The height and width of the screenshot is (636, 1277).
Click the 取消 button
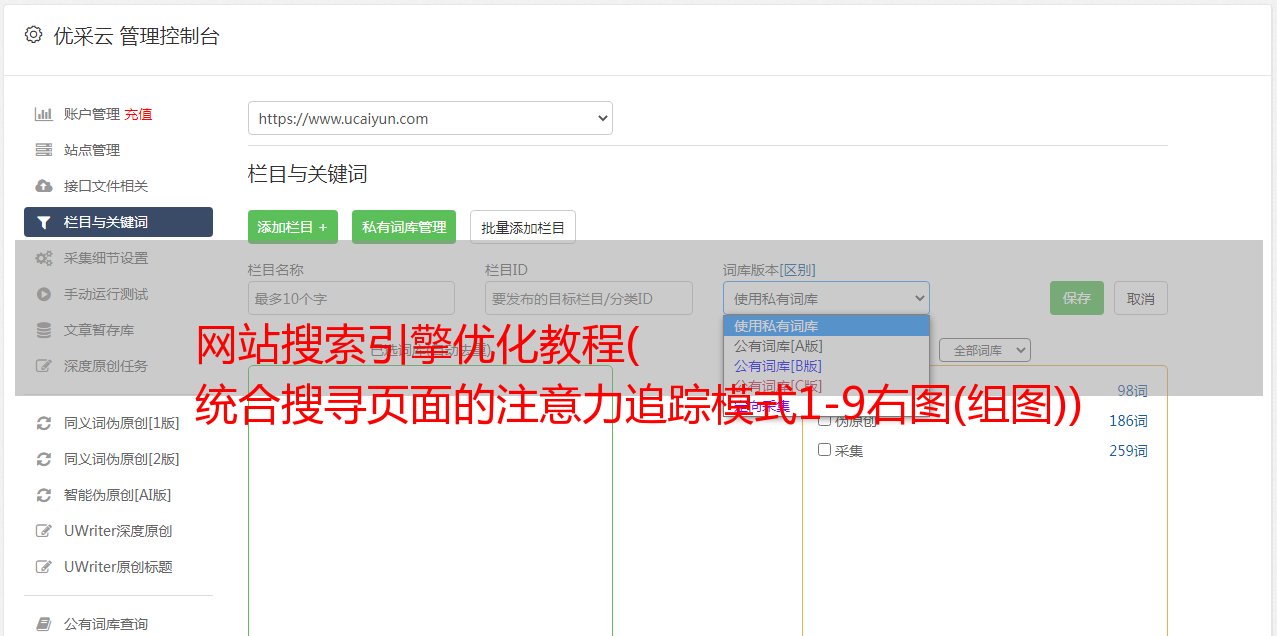(1141, 298)
